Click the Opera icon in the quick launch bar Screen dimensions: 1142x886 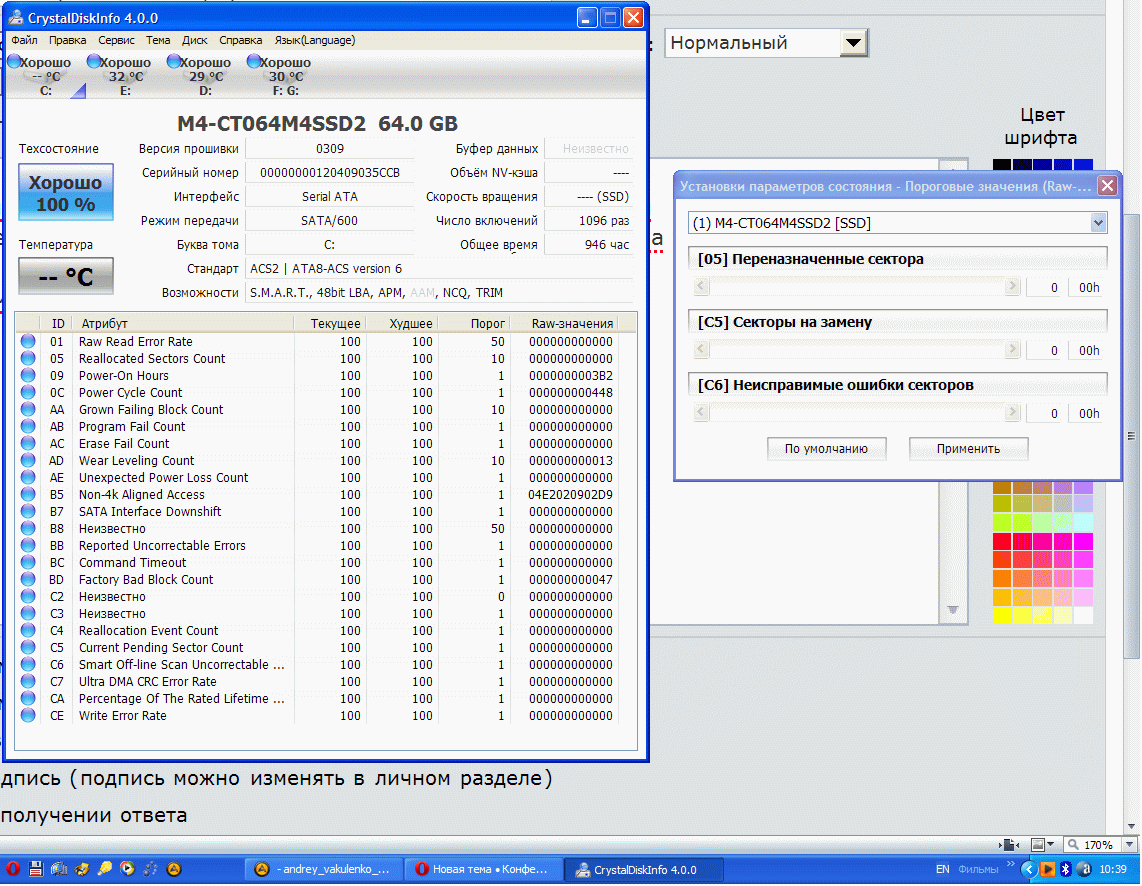pos(13,869)
